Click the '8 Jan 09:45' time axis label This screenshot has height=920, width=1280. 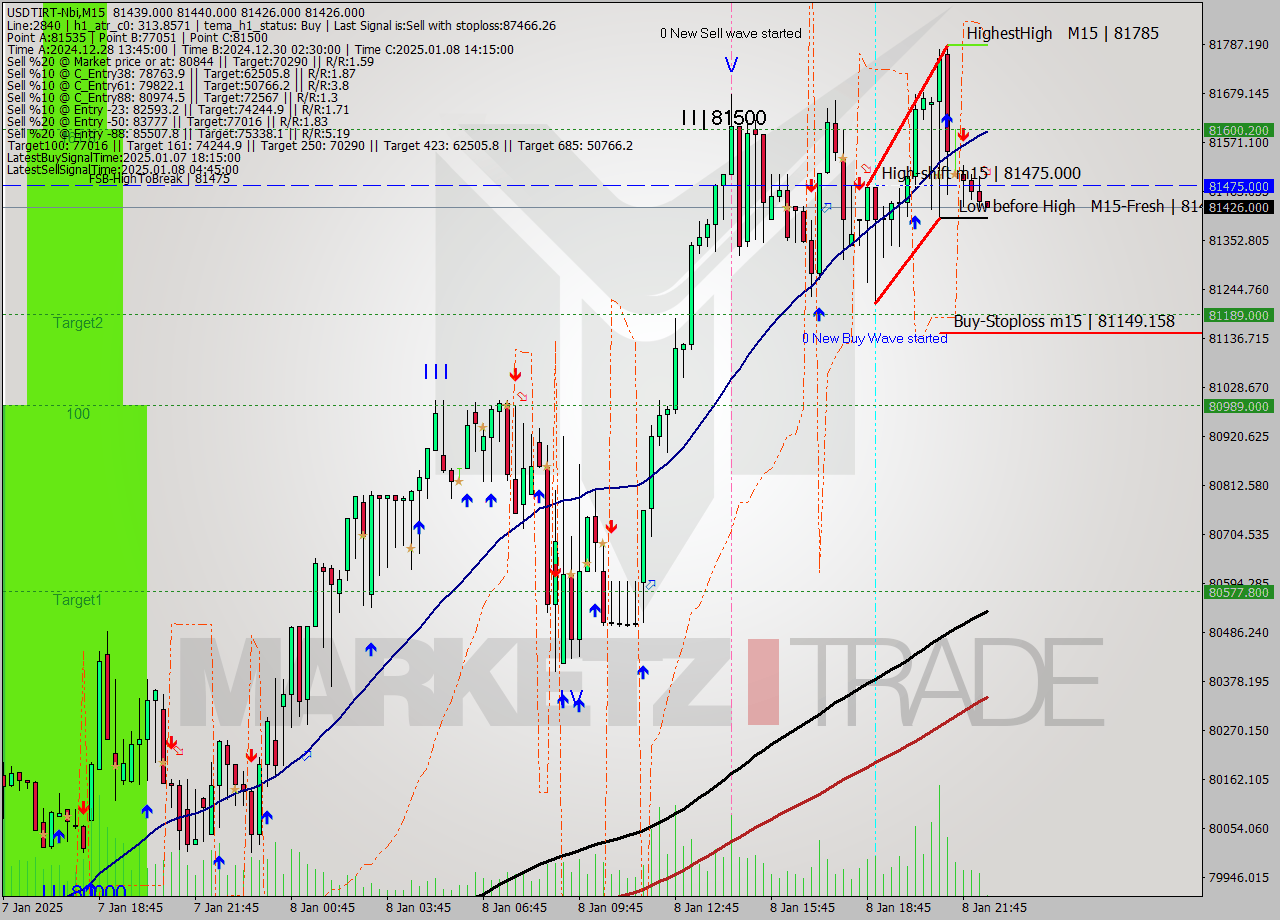[610, 908]
